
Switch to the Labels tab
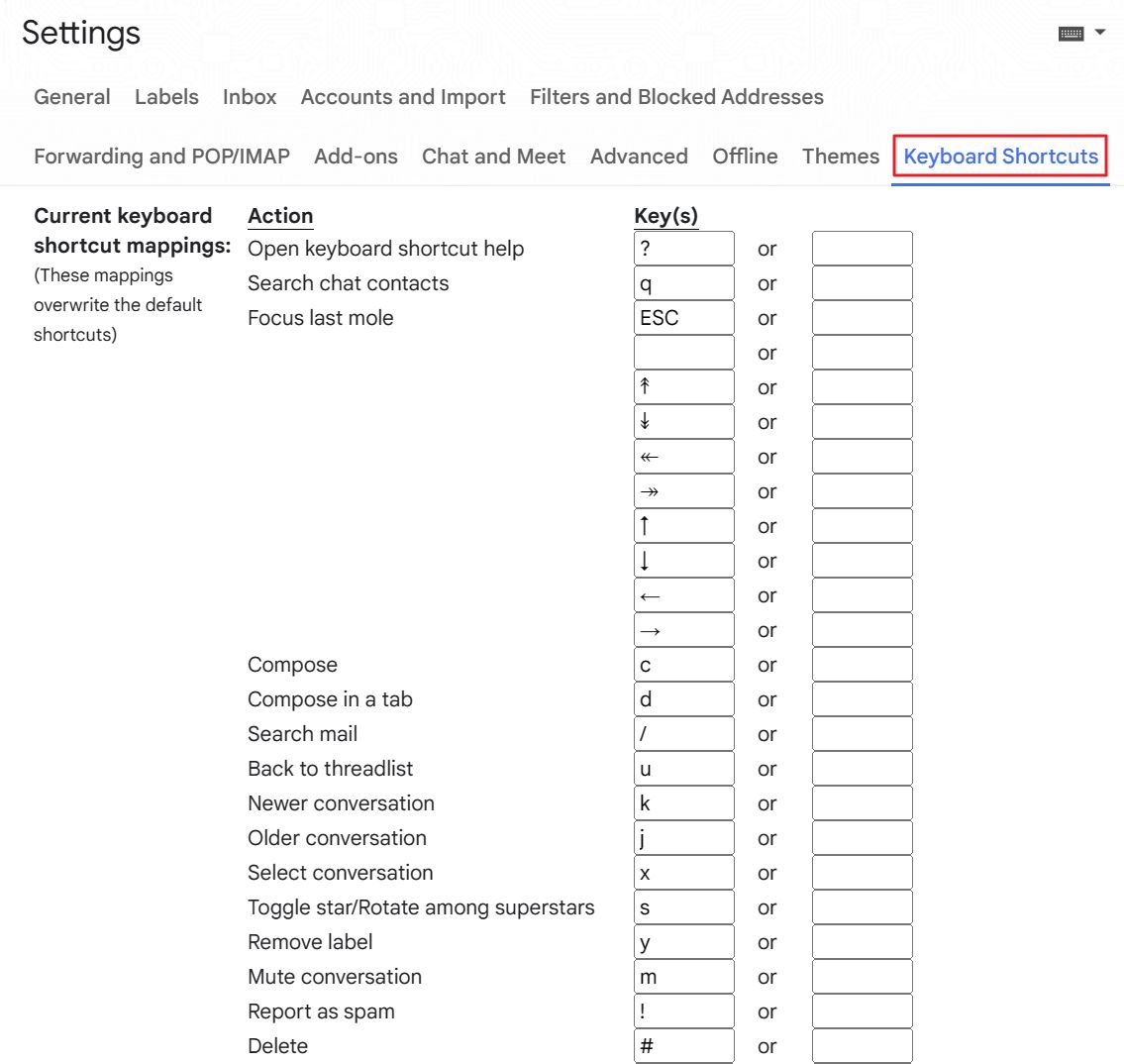coord(166,97)
